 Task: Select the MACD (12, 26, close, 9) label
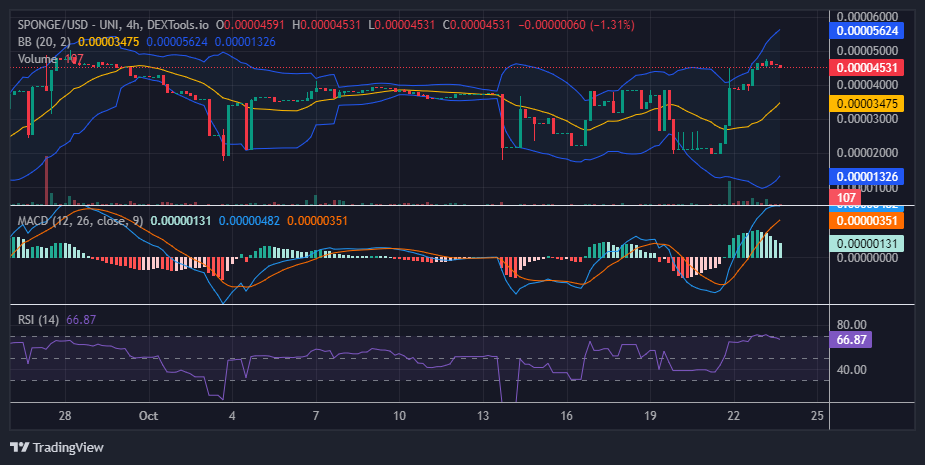(x=80, y=221)
